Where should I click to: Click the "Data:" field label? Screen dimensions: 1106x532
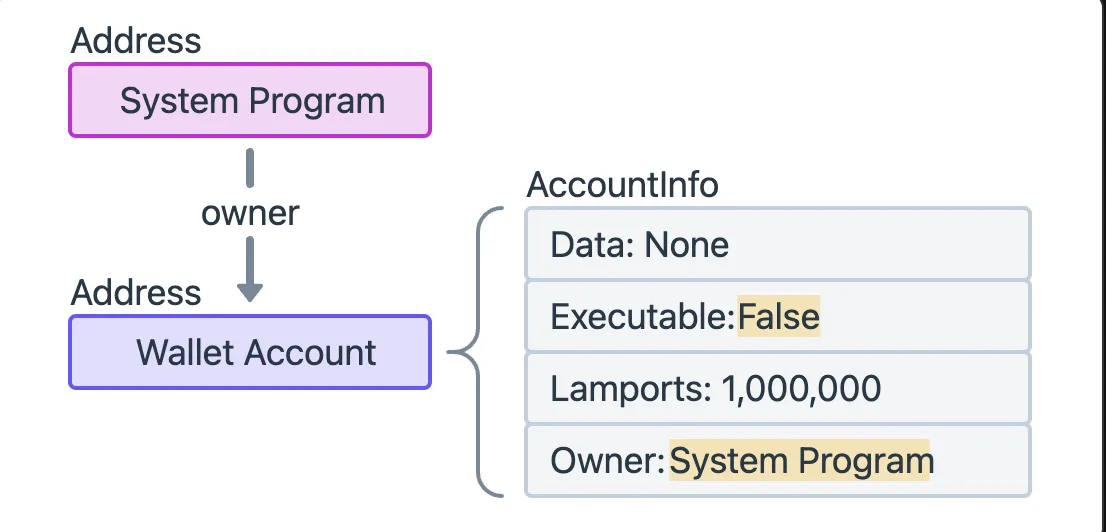click(x=592, y=244)
